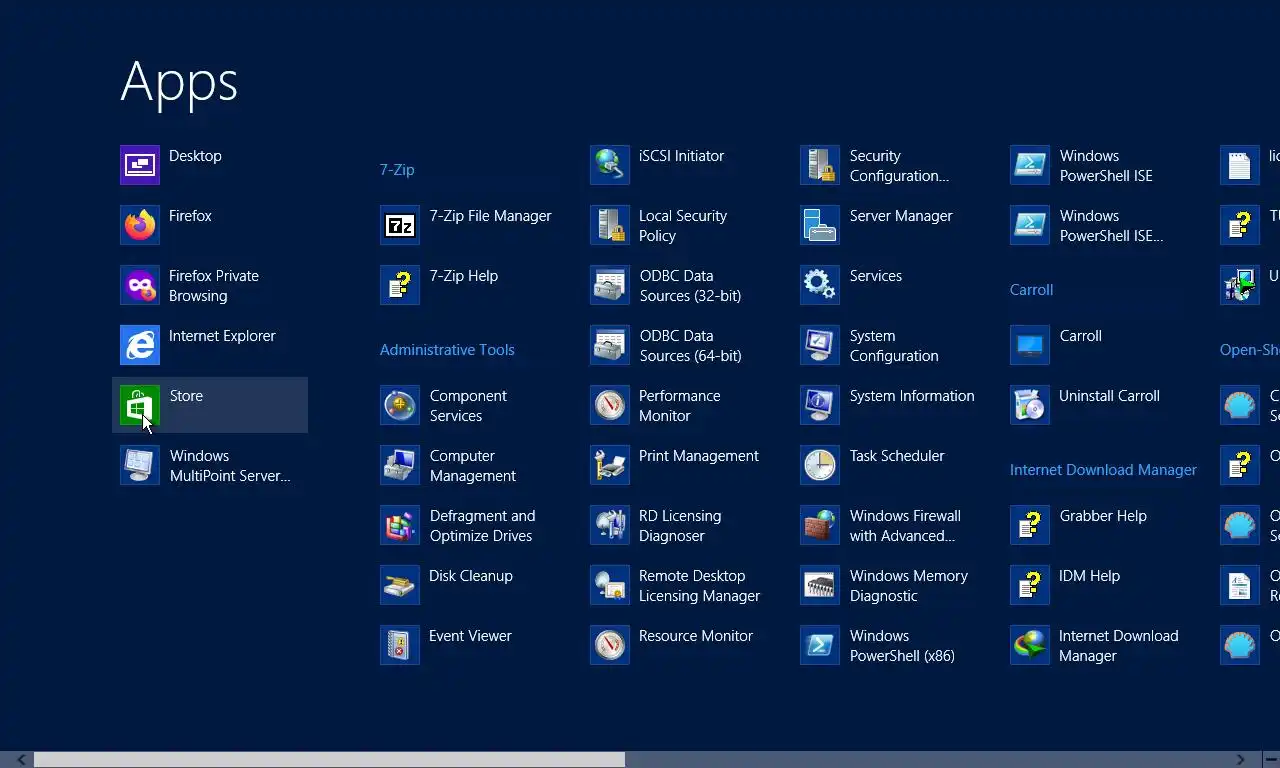The height and width of the screenshot is (768, 1280).
Task: Open the Uninstall Carroll icon
Action: (x=1030, y=405)
